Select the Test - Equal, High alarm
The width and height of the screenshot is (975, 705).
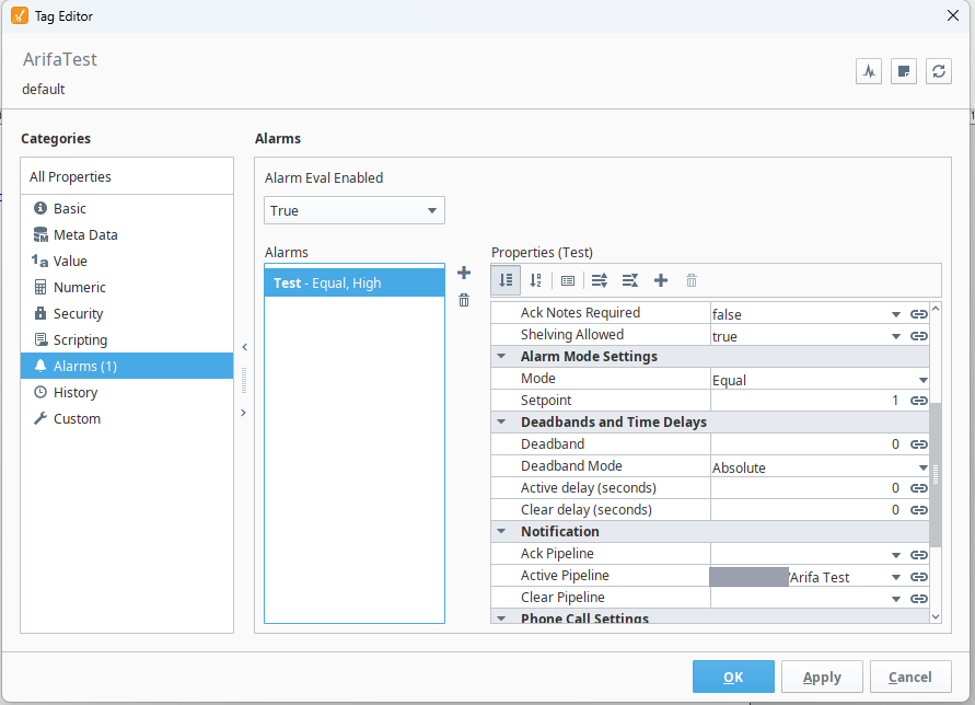tap(354, 283)
